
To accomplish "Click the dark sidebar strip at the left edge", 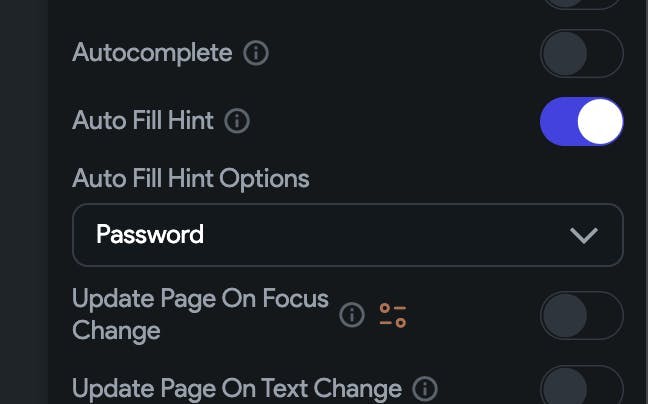I will (x=23, y=200).
